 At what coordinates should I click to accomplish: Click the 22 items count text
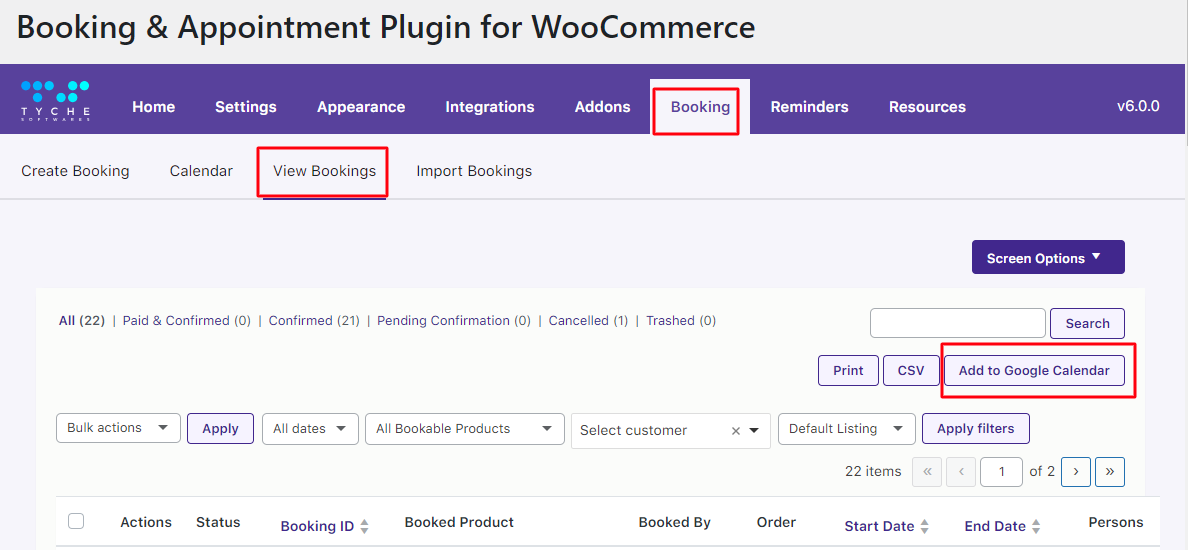tap(873, 471)
